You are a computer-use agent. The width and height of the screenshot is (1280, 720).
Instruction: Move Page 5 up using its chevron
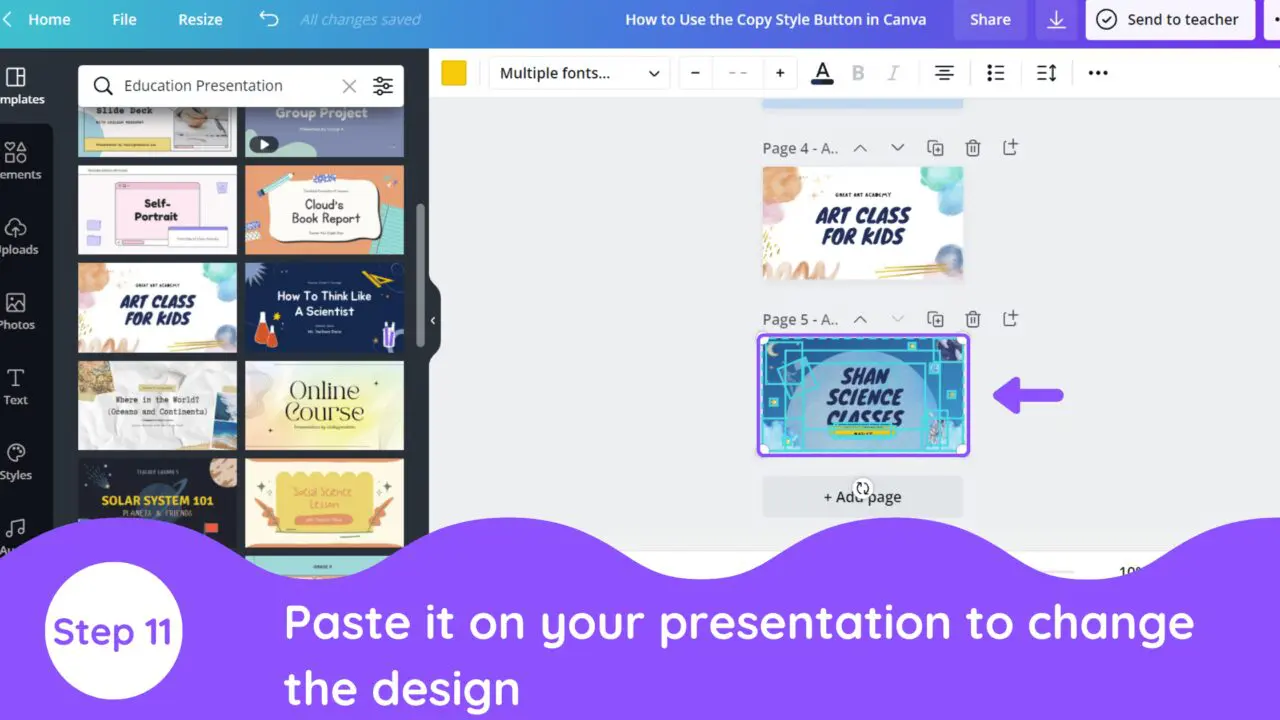click(860, 319)
